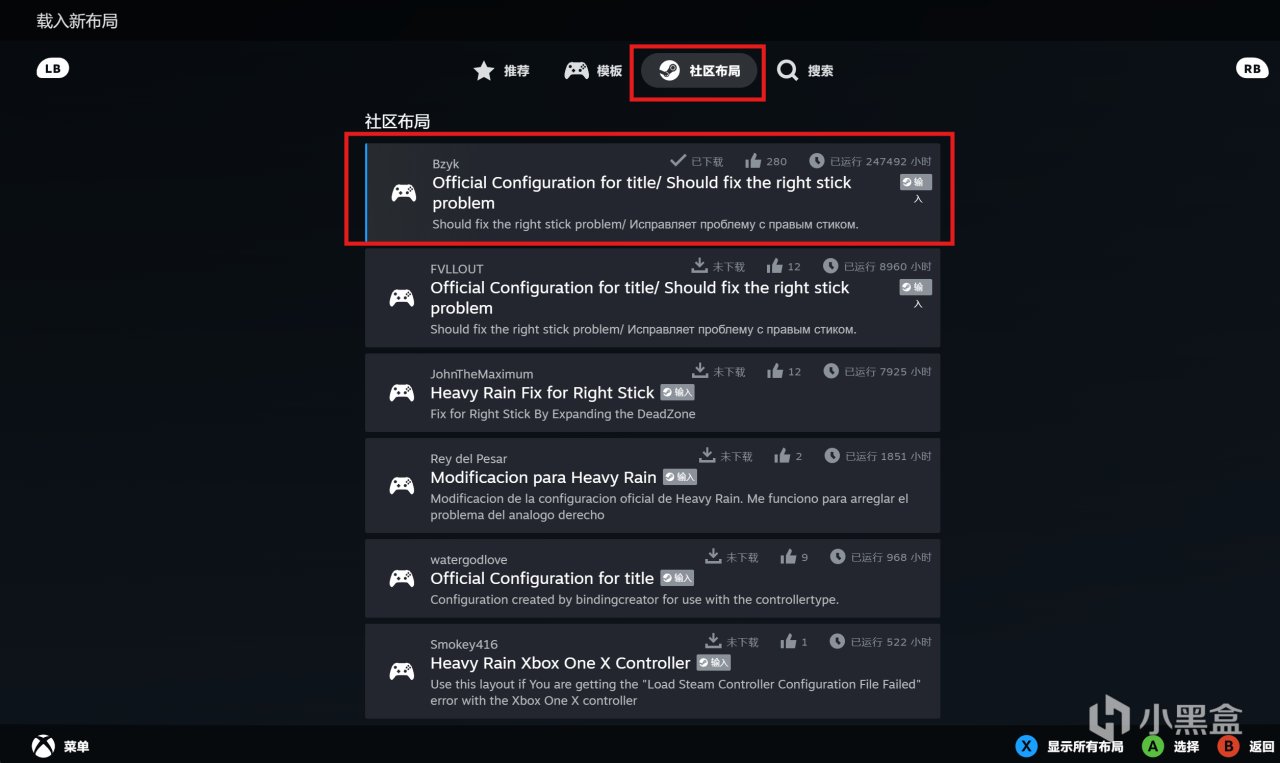Open the 搜索 tab
The width and height of the screenshot is (1280, 763).
805,71
